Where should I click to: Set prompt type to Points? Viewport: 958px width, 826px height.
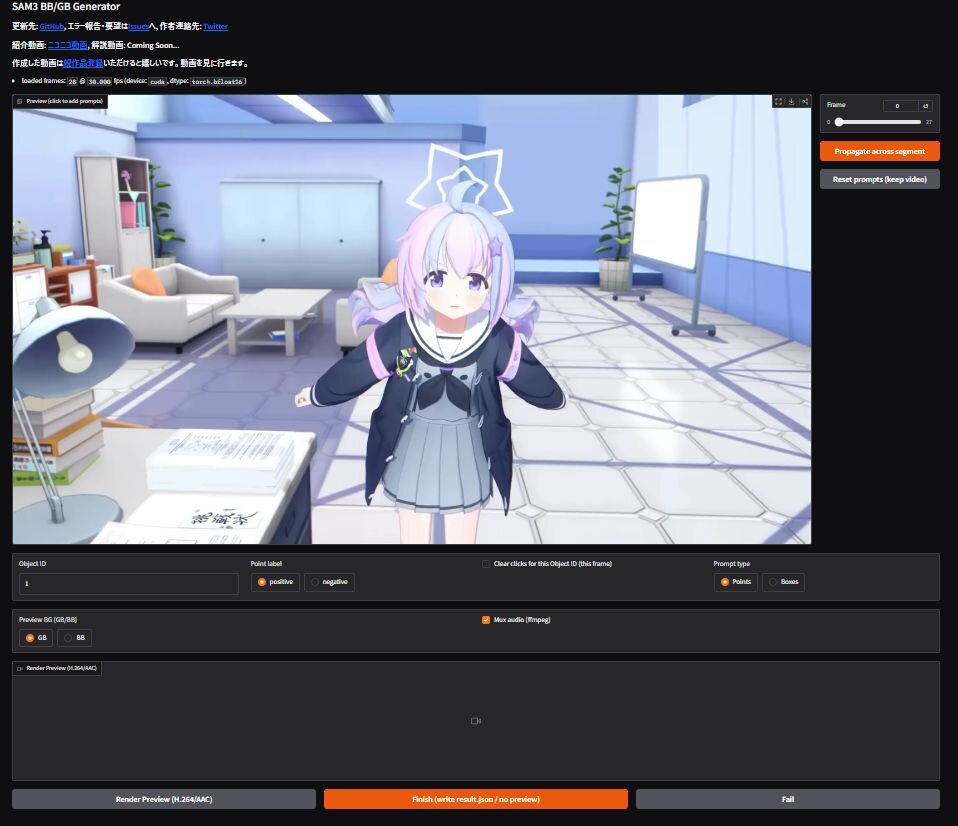(x=735, y=582)
